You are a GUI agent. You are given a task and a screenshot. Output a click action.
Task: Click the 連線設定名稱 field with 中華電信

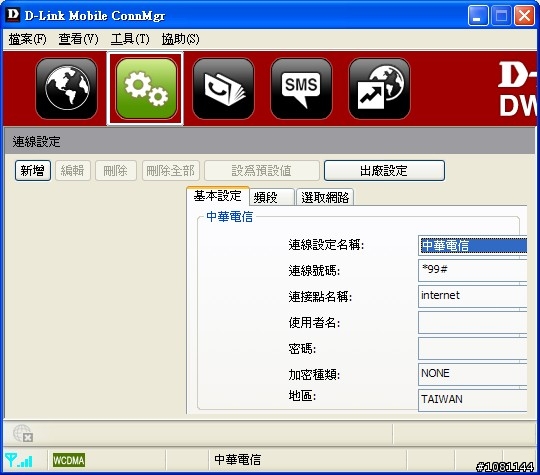click(x=472, y=246)
